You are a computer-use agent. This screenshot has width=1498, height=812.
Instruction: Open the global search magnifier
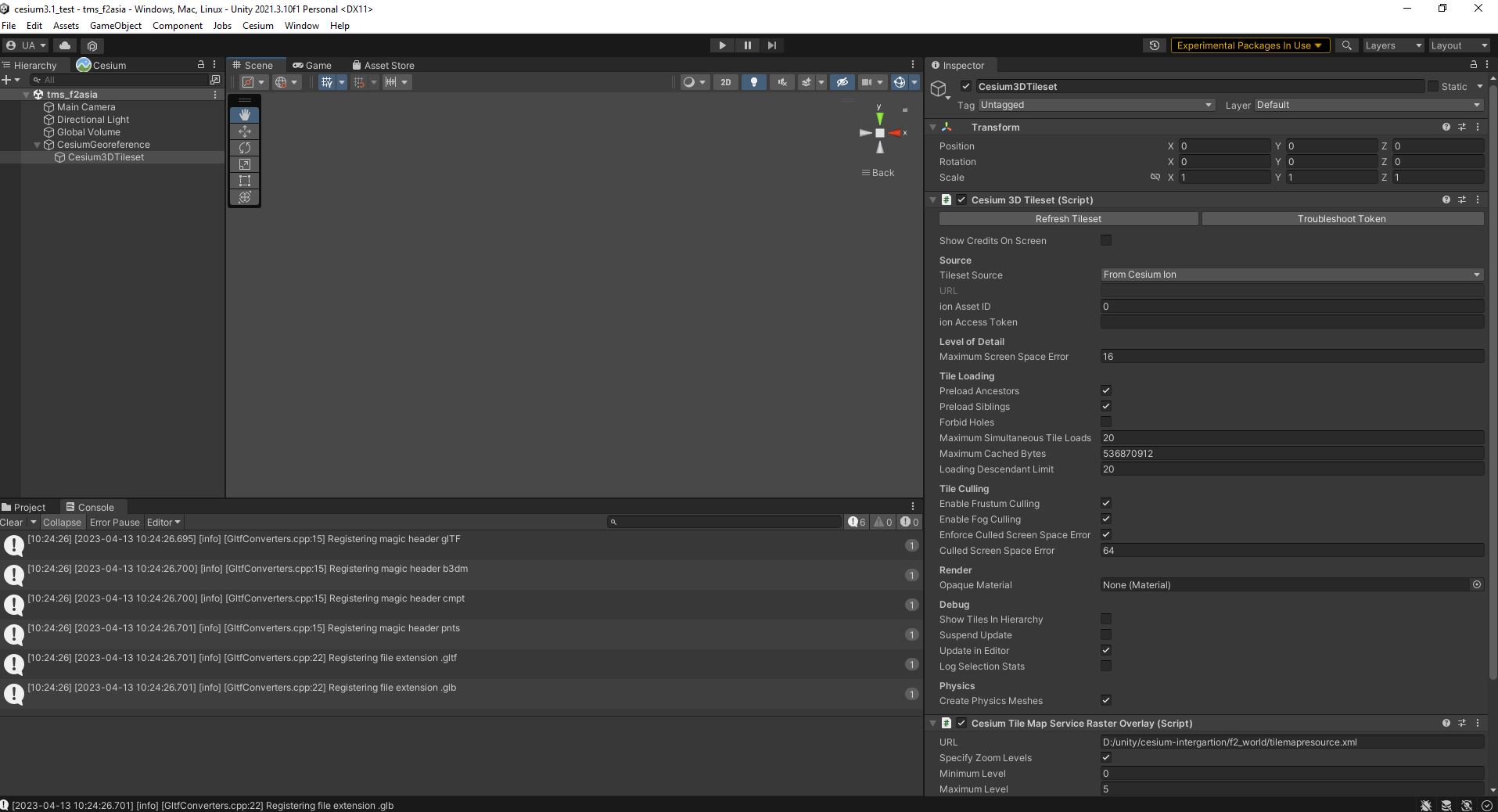point(1346,45)
